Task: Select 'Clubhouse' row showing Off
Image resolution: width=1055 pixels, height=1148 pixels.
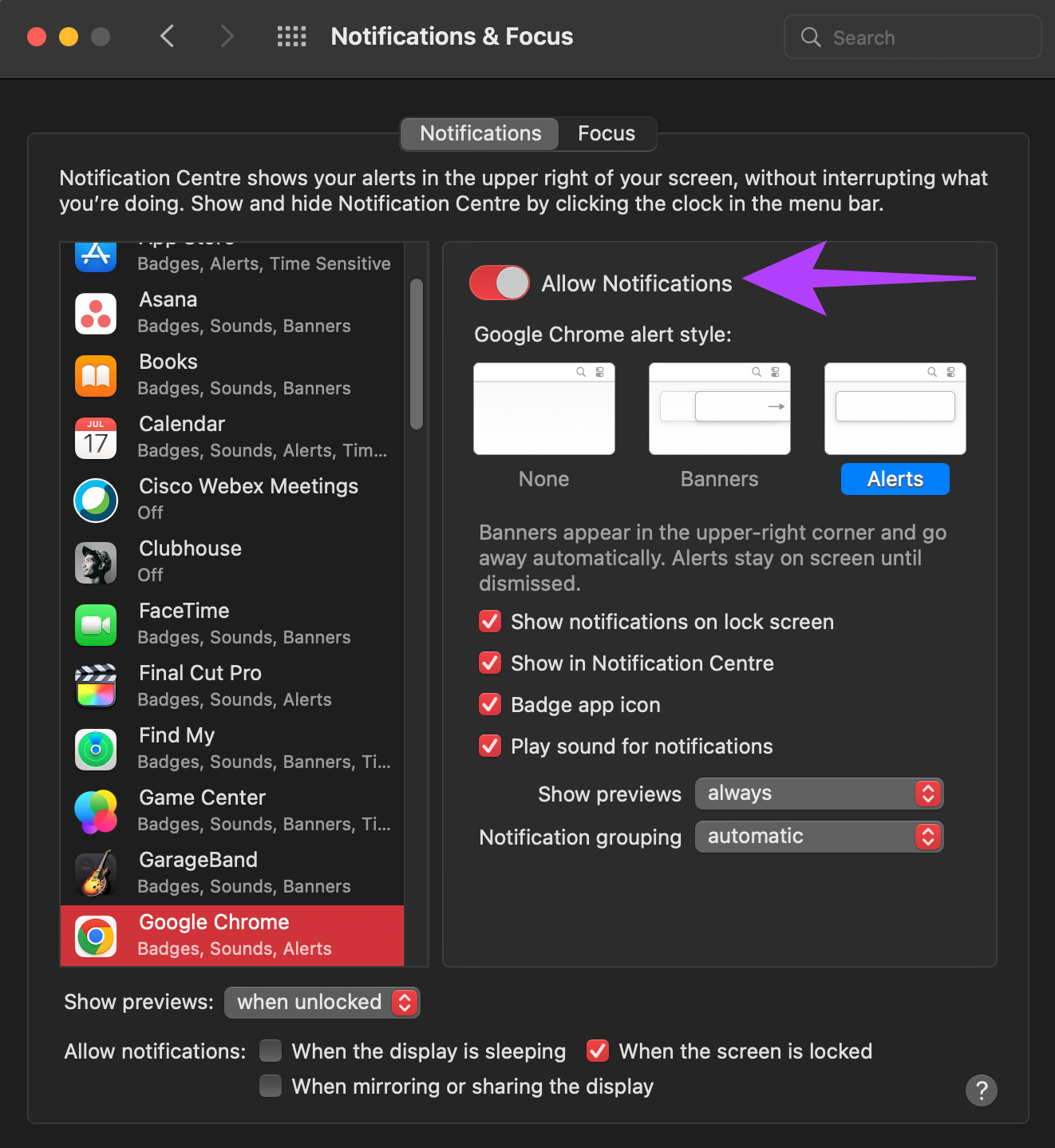Action: tap(232, 562)
